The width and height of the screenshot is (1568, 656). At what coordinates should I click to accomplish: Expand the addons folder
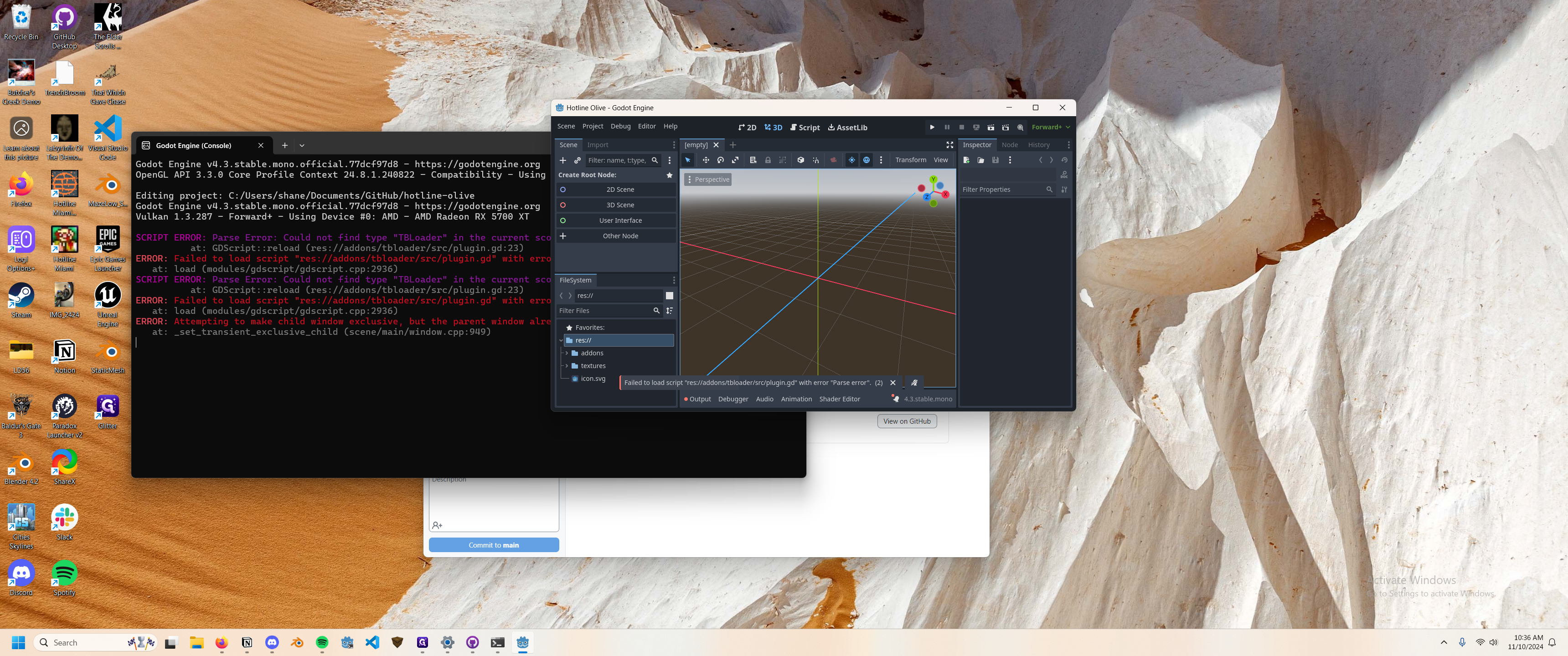click(x=567, y=354)
